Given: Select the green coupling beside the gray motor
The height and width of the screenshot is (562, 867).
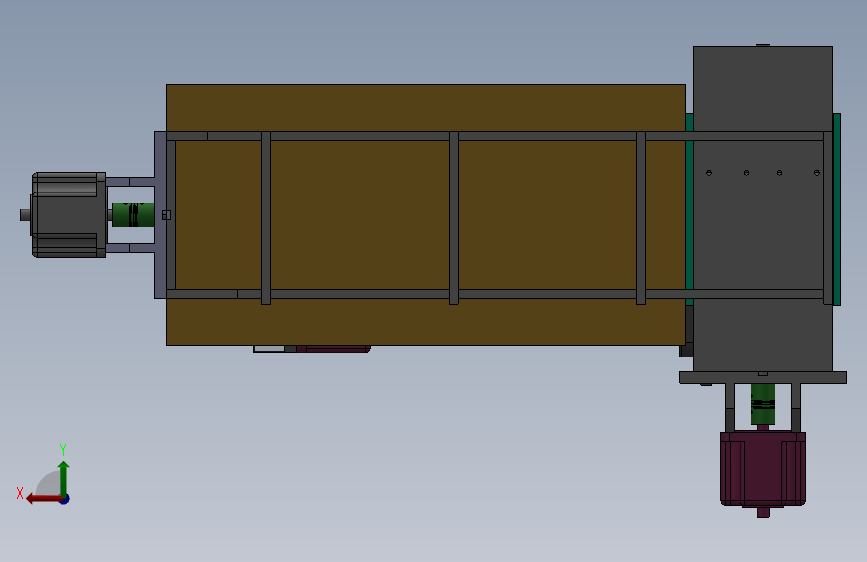Looking at the screenshot, I should point(133,215).
